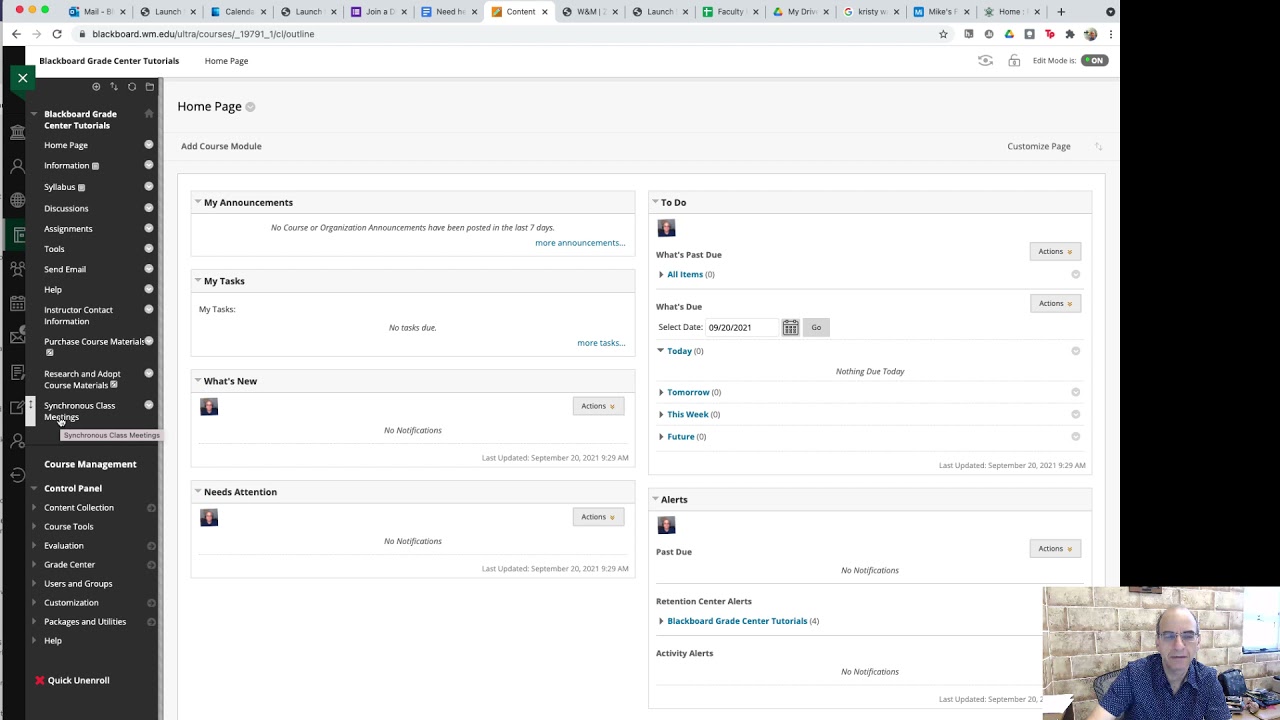Open the Grades icon in the left rail

(x=17, y=372)
